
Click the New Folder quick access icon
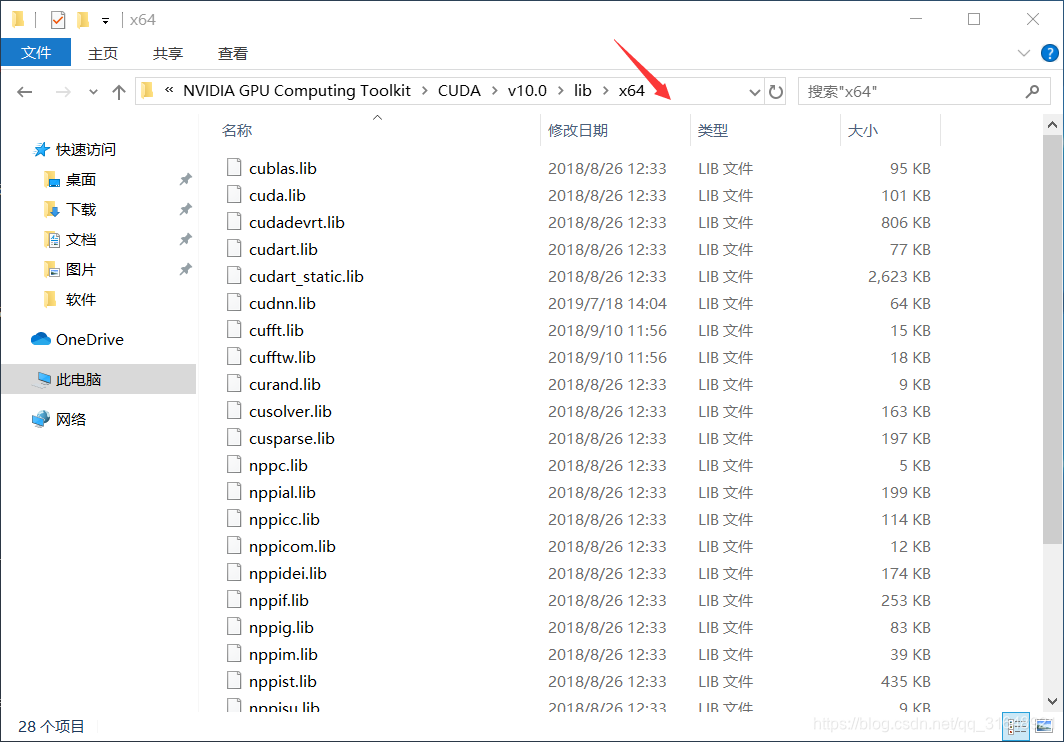pyautogui.click(x=83, y=20)
